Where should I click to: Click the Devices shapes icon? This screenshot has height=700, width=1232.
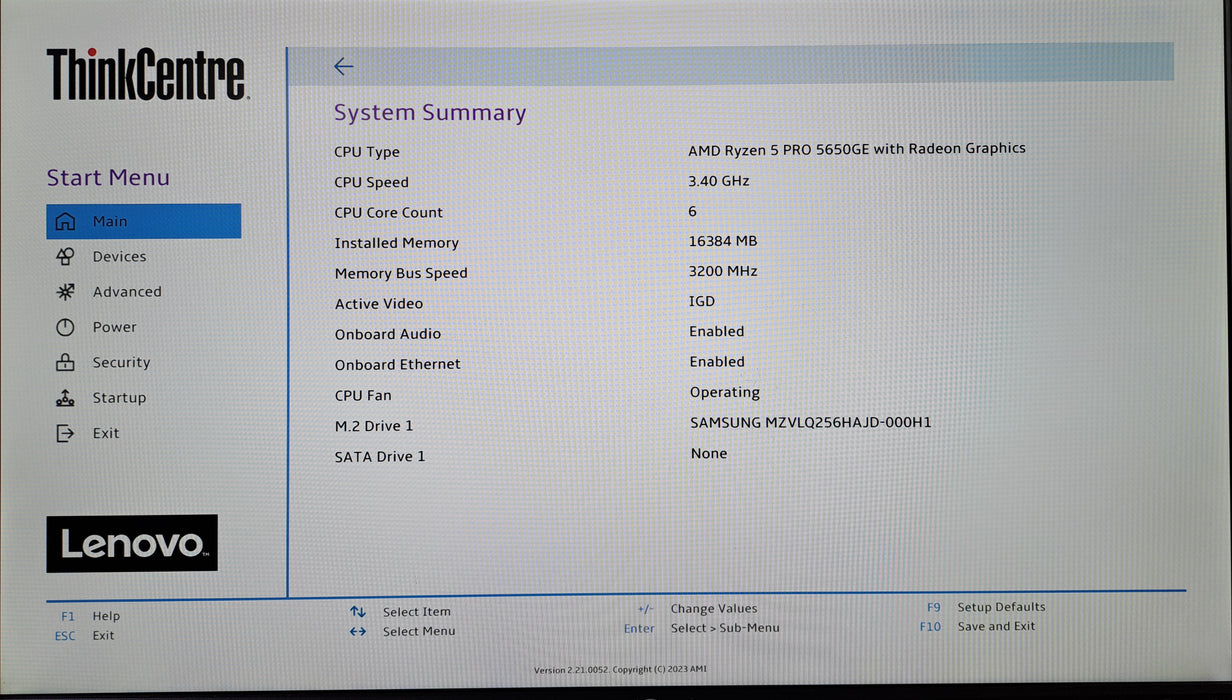(65, 257)
